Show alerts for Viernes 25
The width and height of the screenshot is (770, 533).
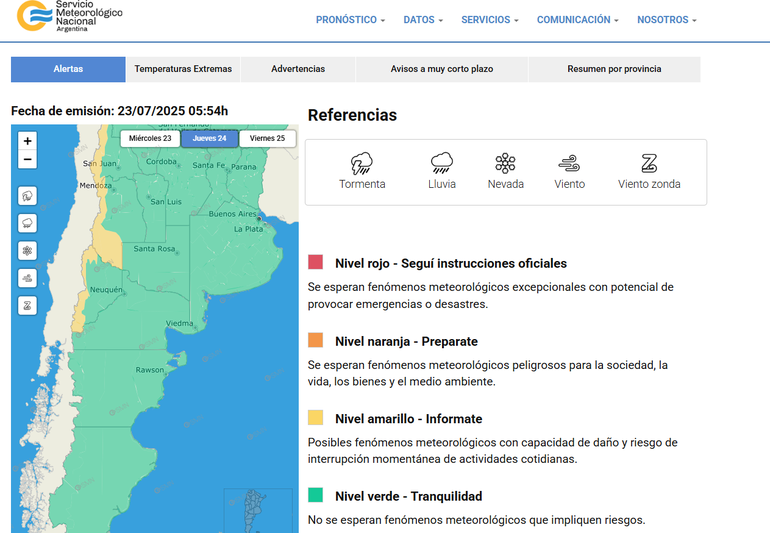[267, 138]
